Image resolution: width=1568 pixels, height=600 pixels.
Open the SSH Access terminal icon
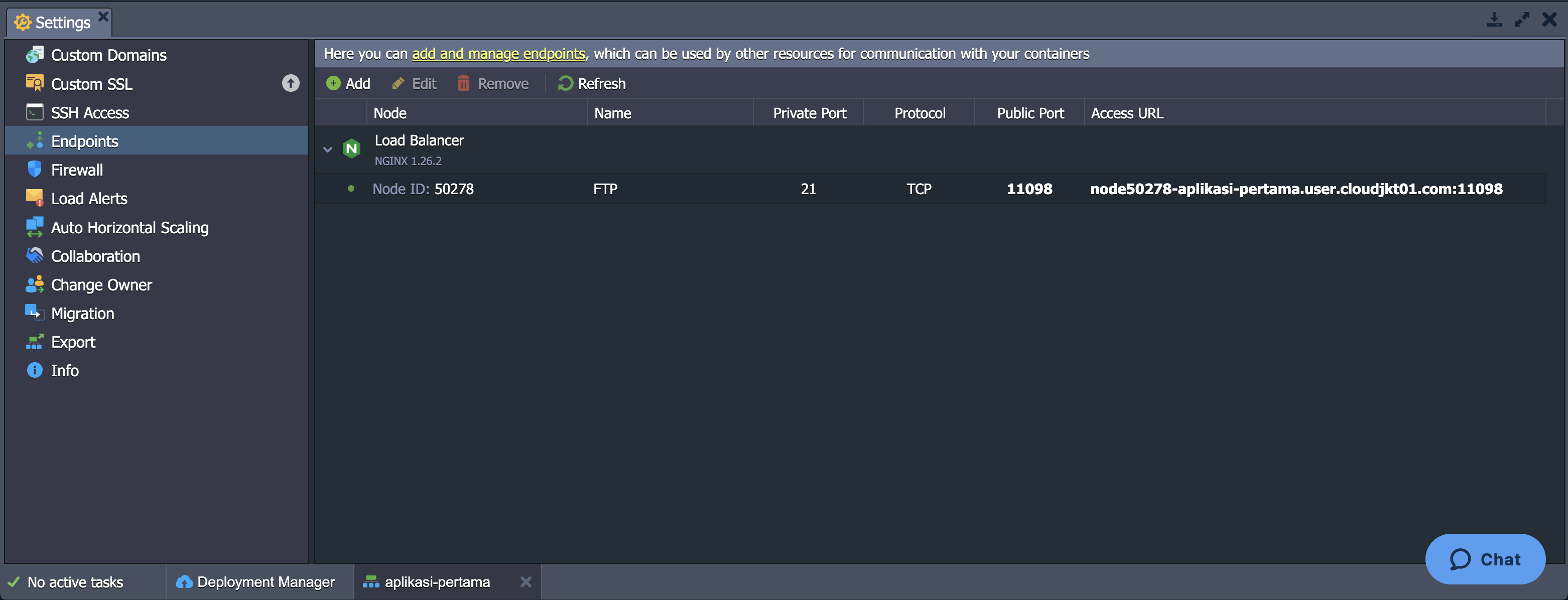point(35,112)
